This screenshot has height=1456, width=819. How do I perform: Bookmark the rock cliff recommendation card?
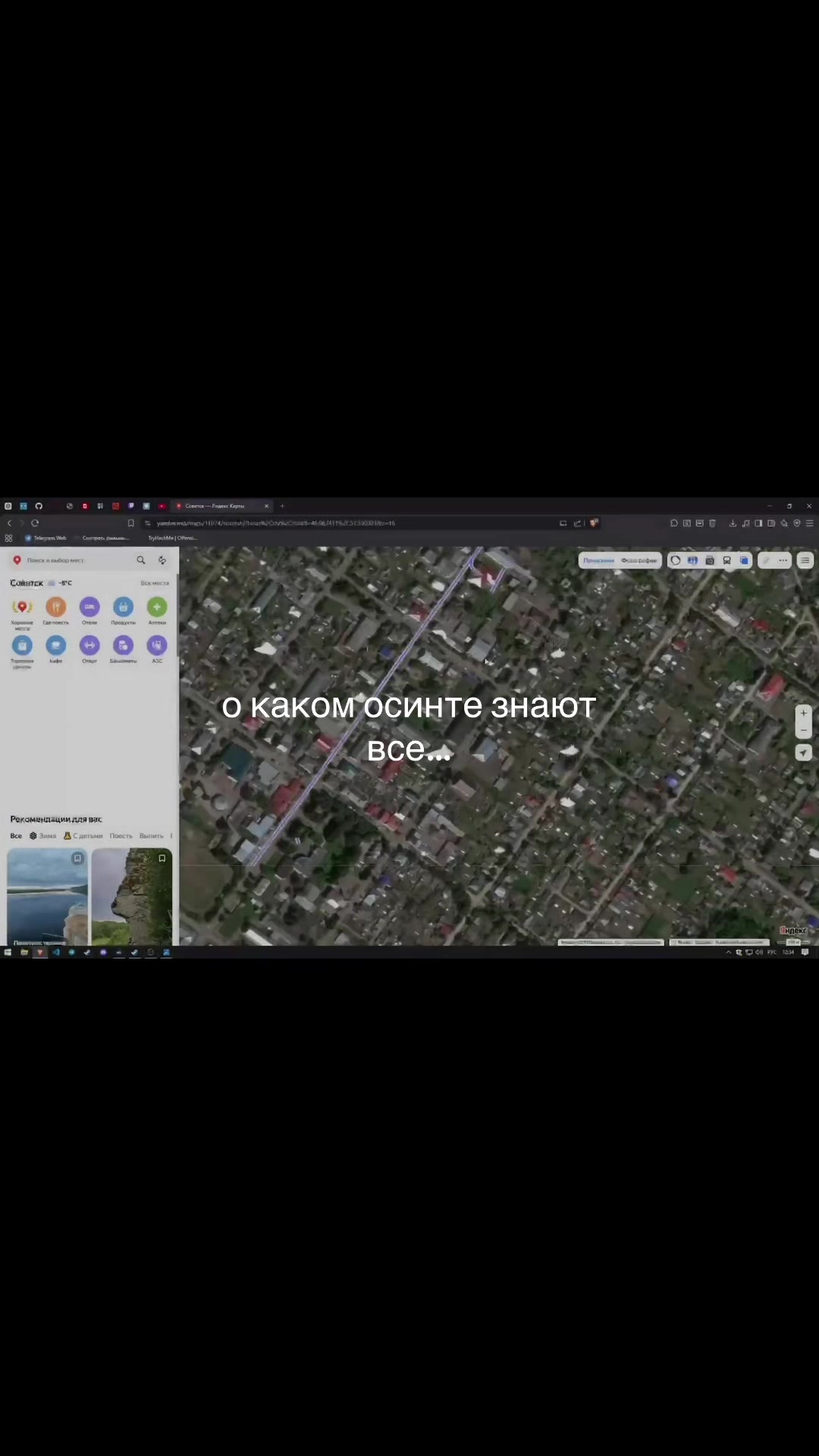click(162, 858)
